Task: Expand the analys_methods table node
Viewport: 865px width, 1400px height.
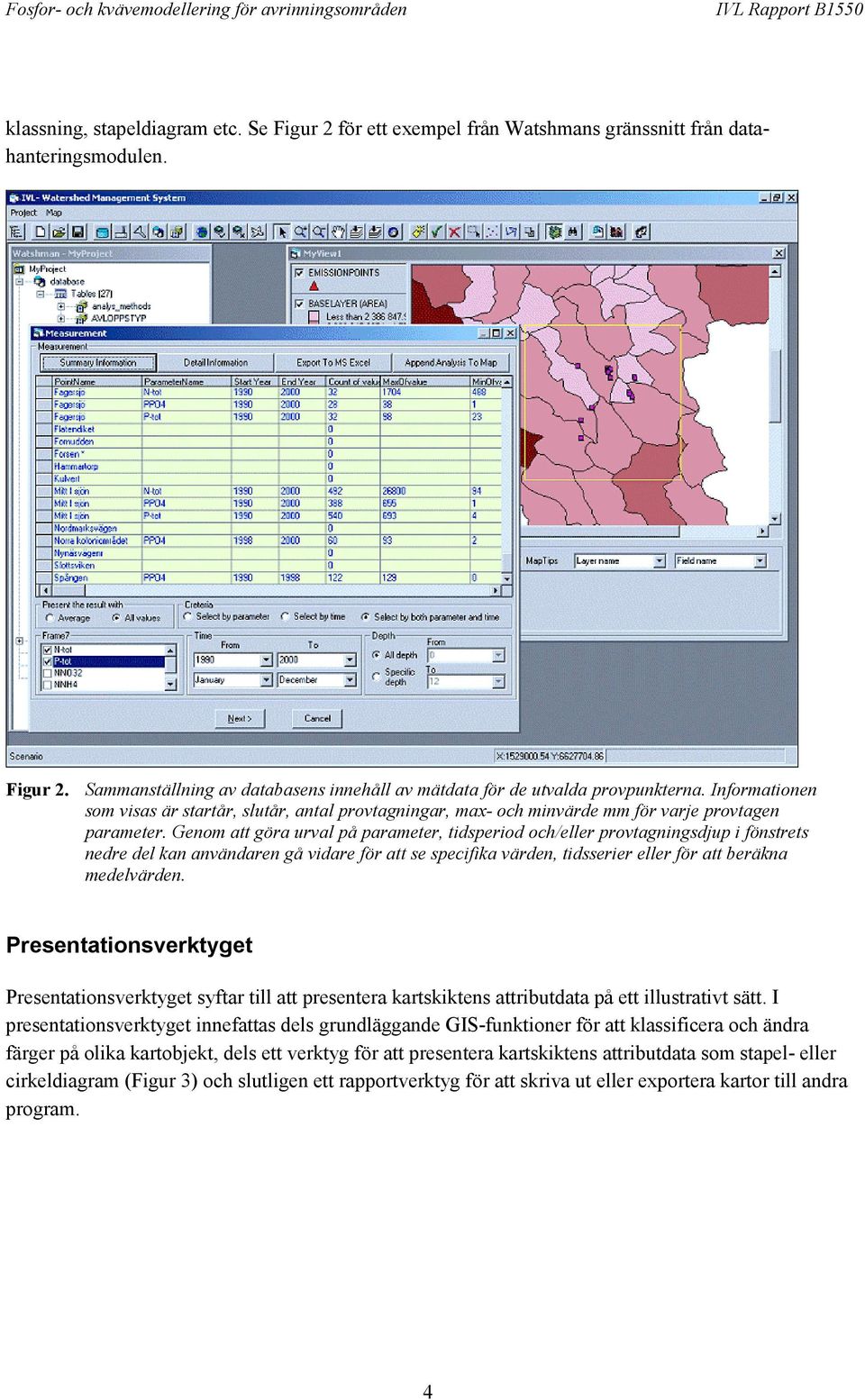Action: tap(60, 306)
